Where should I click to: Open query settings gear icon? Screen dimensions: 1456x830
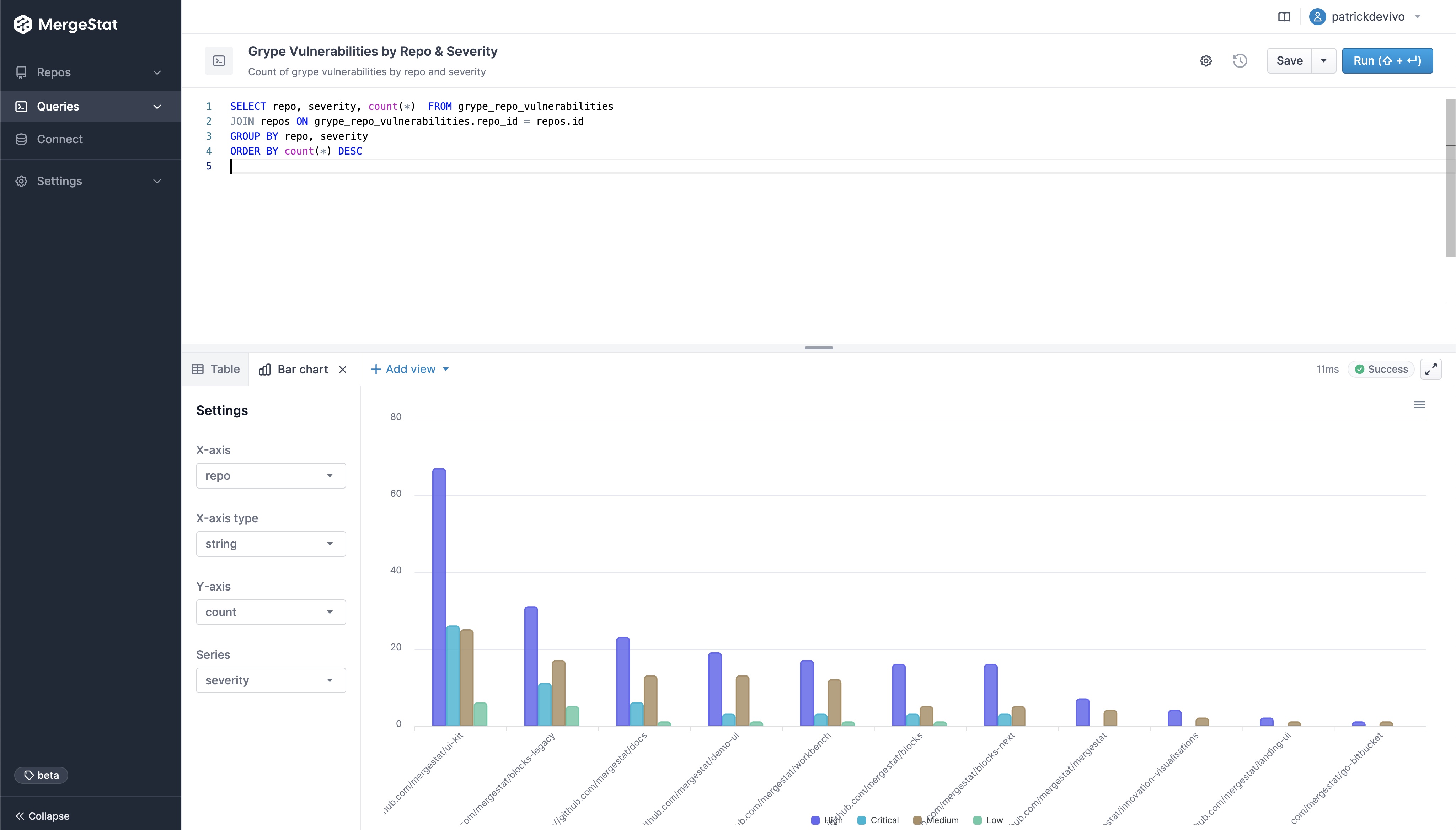coord(1206,61)
